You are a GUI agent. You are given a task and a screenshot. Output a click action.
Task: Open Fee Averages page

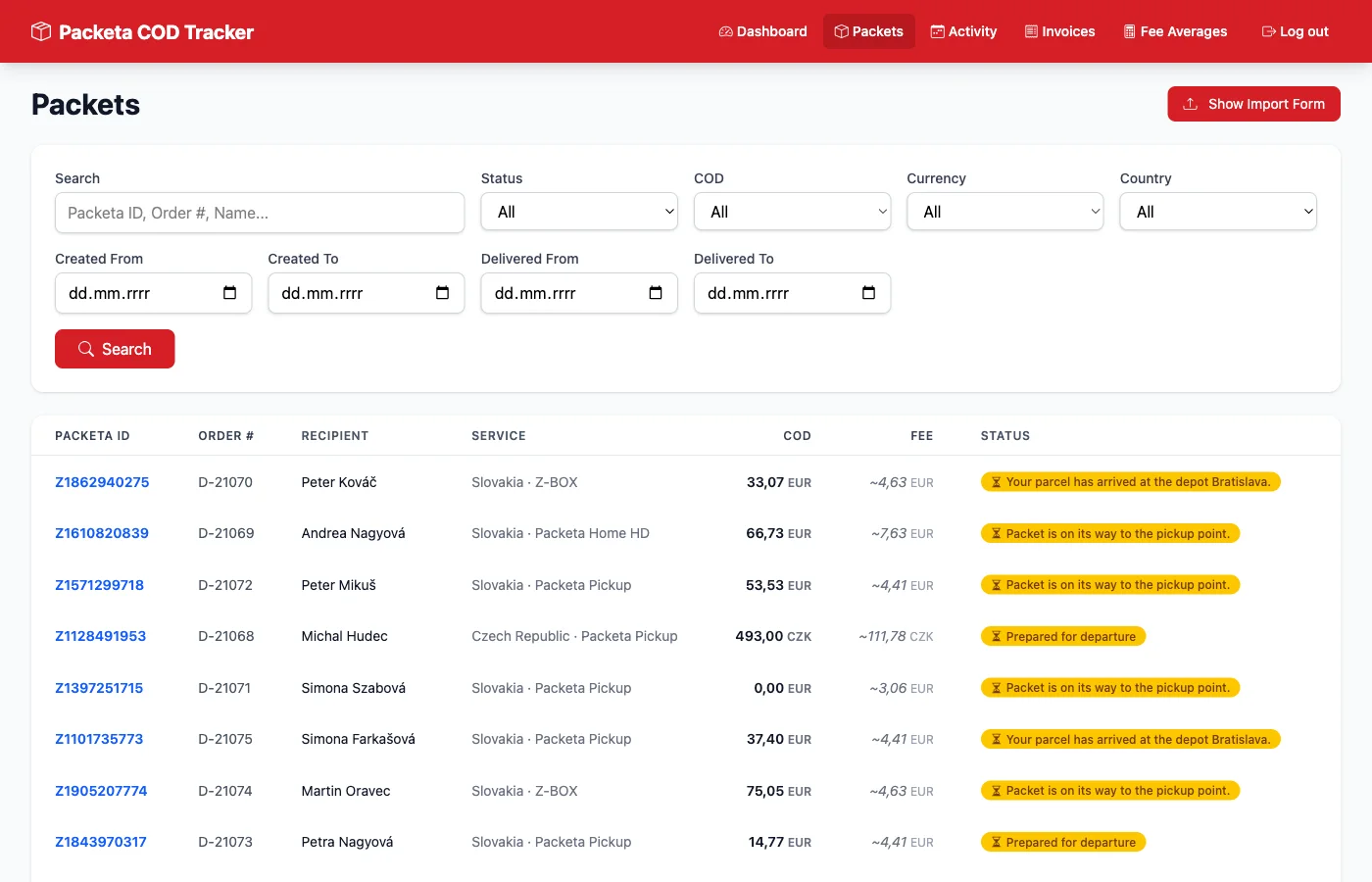click(x=1175, y=31)
